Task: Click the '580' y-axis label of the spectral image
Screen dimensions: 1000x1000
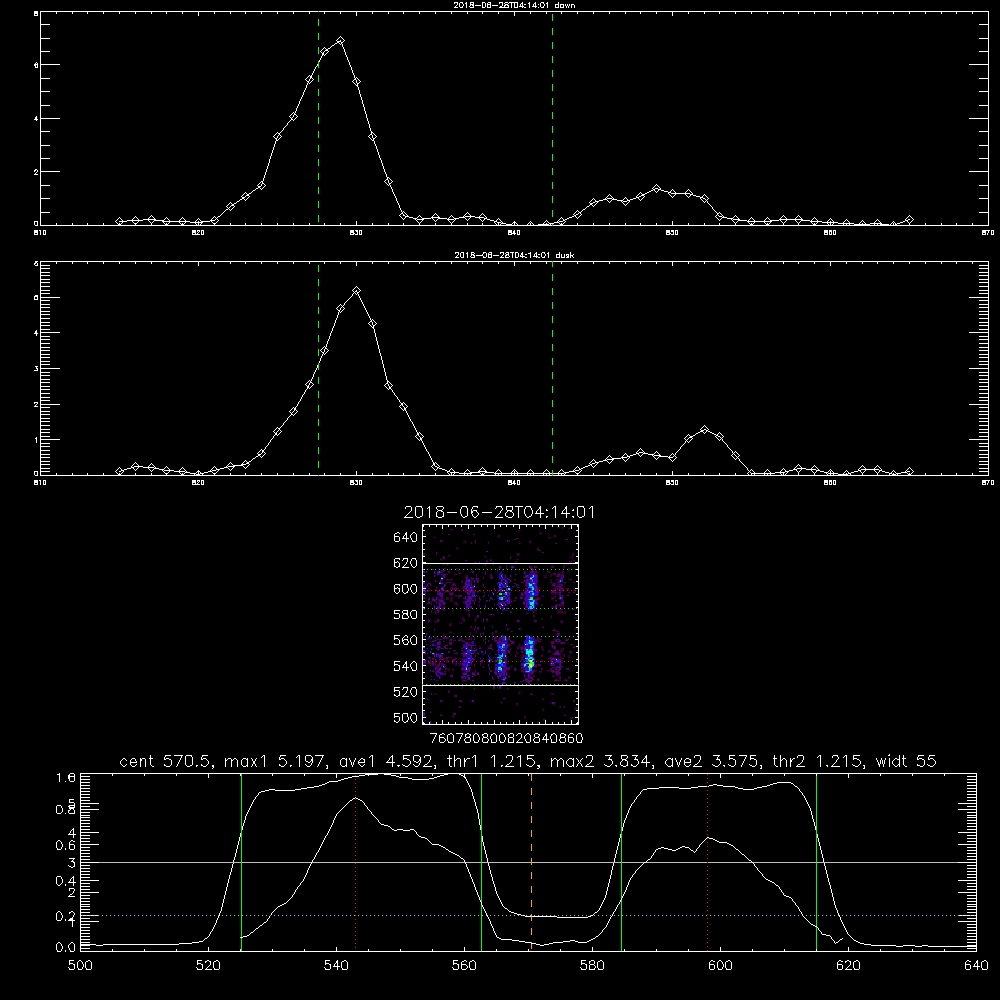Action: (406, 615)
